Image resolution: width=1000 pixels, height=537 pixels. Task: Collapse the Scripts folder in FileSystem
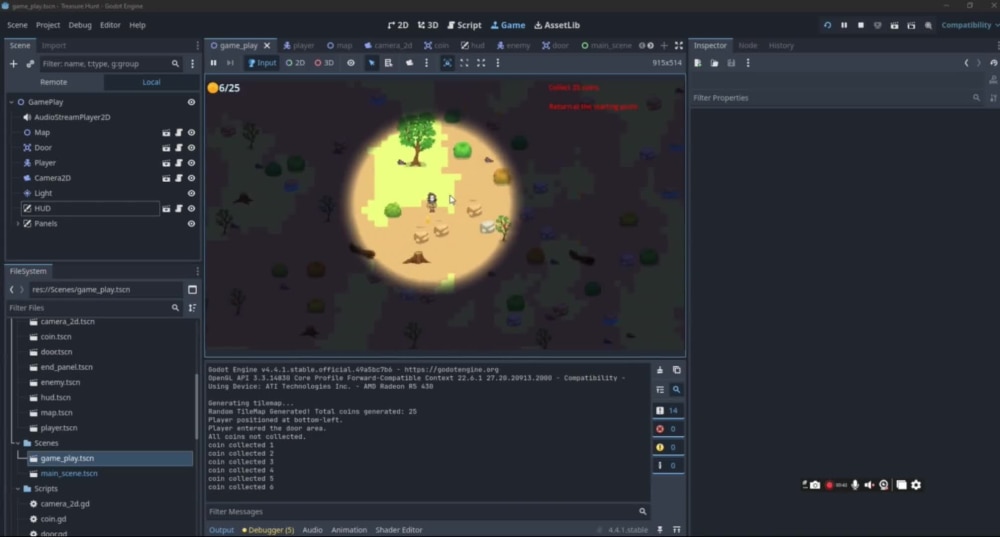tap(17, 489)
